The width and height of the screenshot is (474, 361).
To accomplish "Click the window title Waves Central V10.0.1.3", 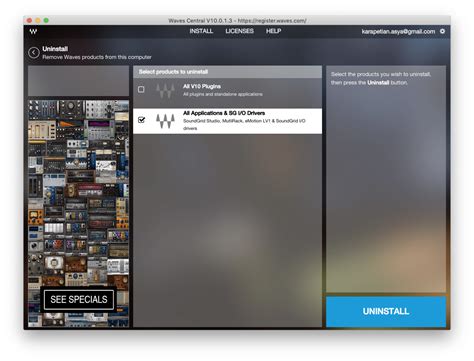I will [x=237, y=21].
